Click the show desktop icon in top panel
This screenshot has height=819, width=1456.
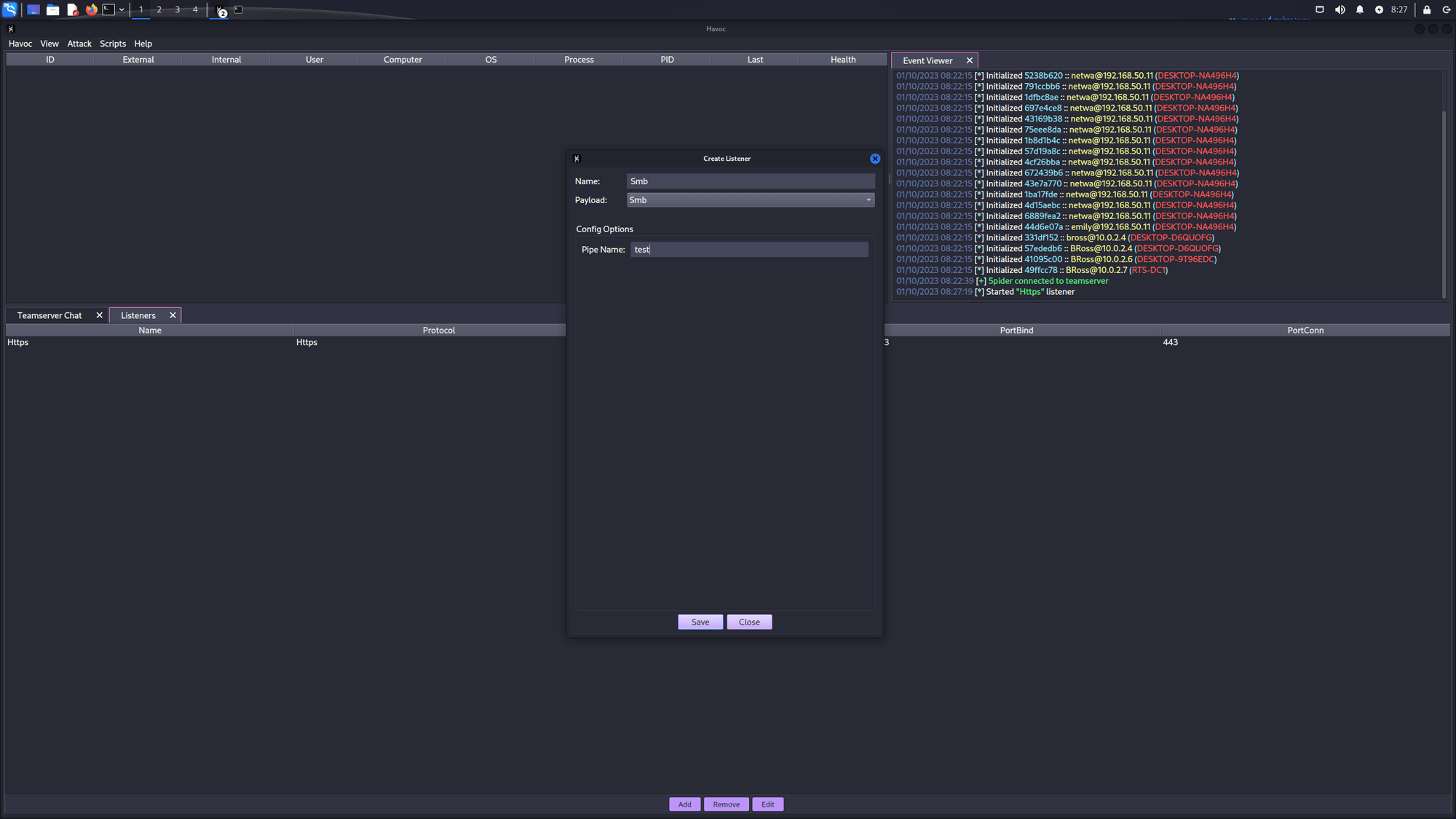[33, 9]
